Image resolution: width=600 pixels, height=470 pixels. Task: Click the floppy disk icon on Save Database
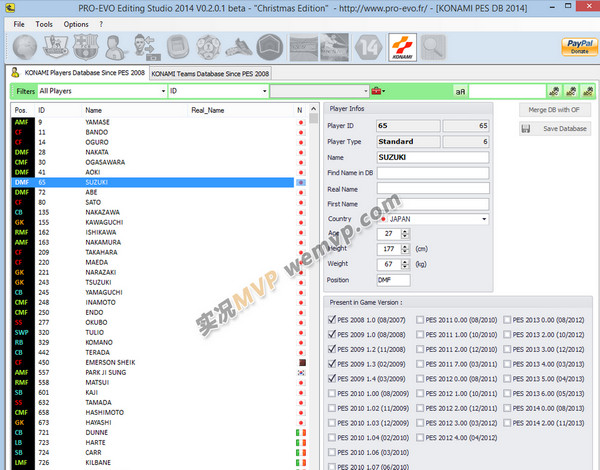pos(526,129)
